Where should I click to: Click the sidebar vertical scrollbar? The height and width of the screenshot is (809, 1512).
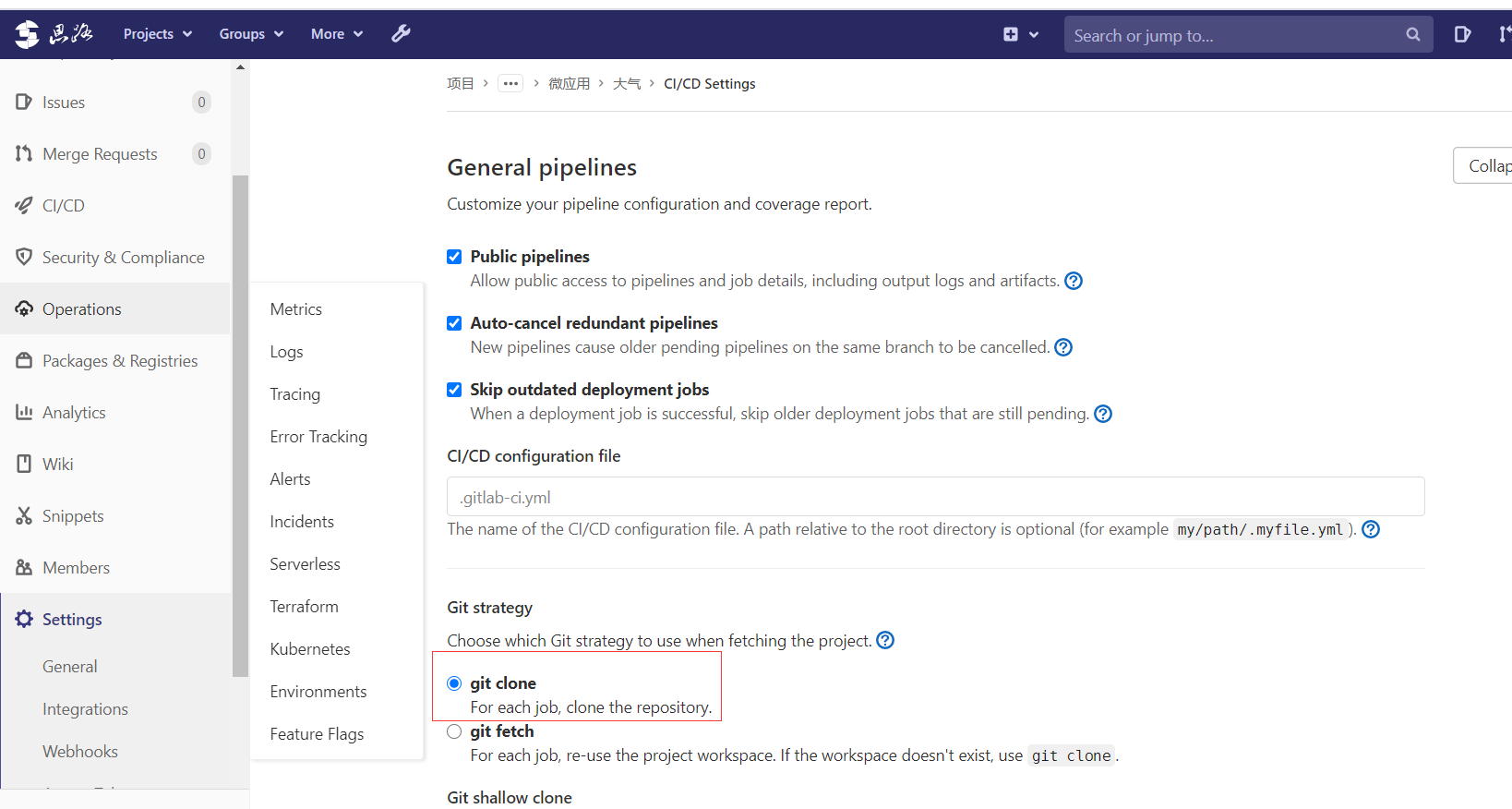pyautogui.click(x=240, y=425)
